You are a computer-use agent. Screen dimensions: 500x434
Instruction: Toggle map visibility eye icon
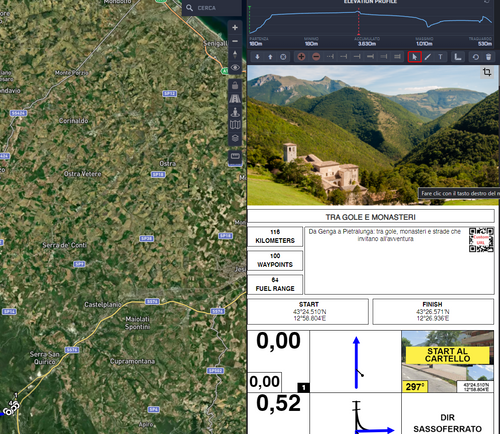point(235,68)
